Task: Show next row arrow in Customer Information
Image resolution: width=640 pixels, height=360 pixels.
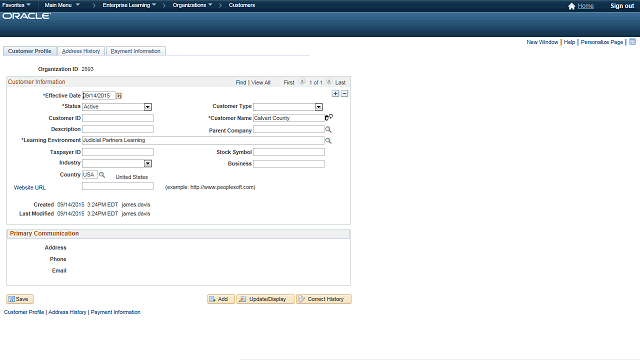Action: pyautogui.click(x=329, y=82)
